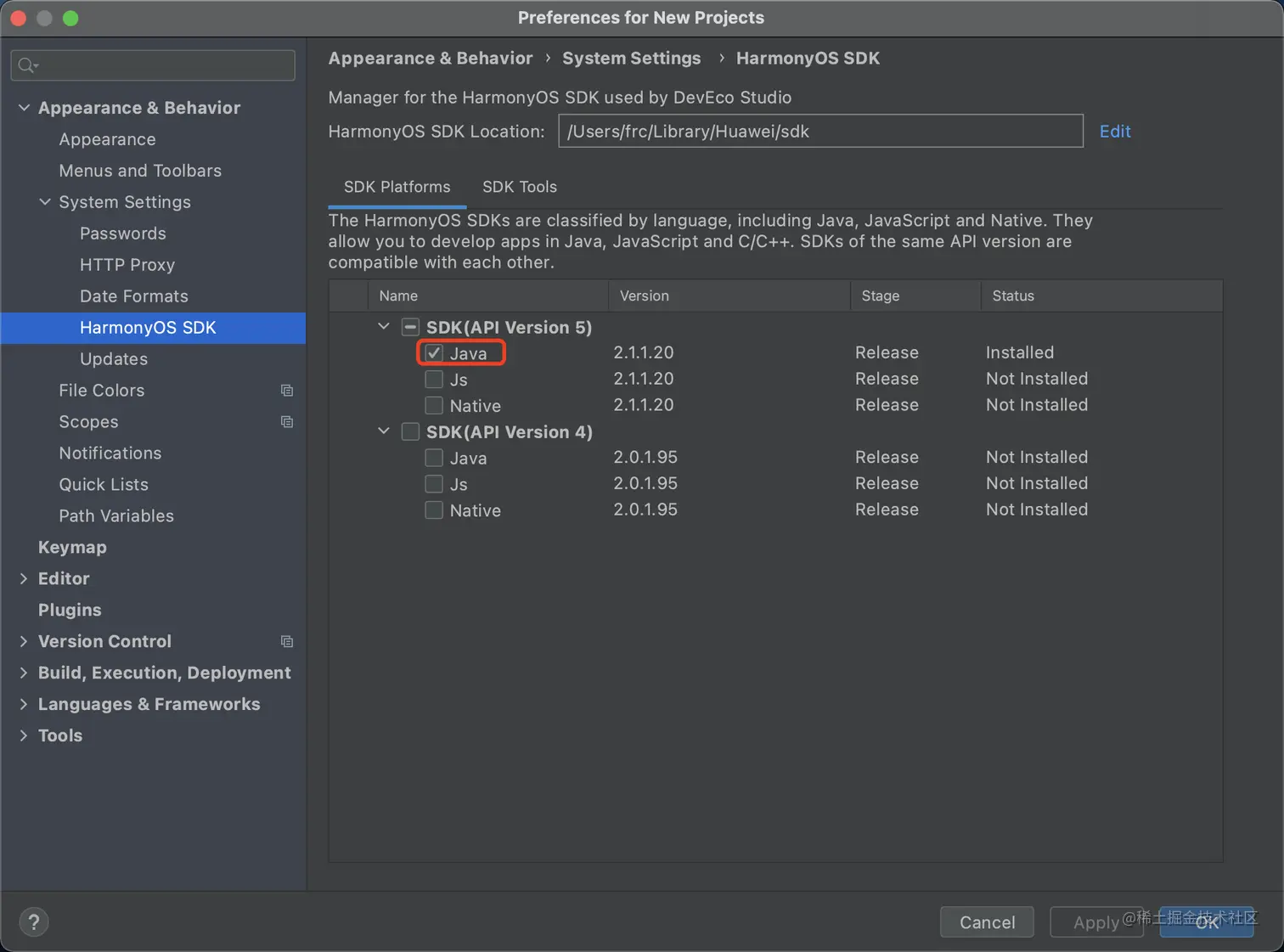Screen dimensions: 1284x952
Task: Toggle the SDK(API Version 4) group checkbox
Action: click(x=410, y=431)
